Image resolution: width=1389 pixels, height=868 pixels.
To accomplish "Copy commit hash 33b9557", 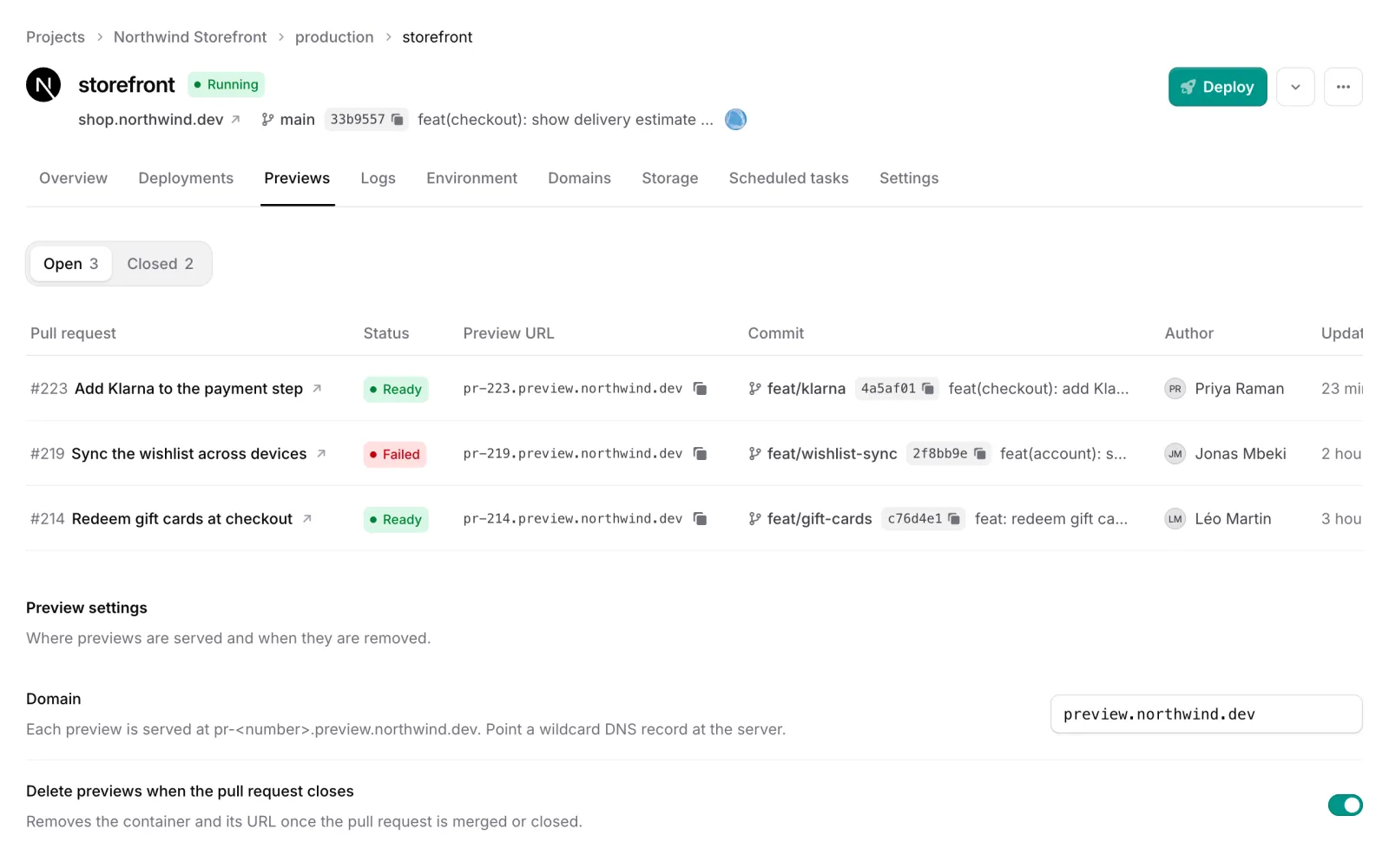I will point(397,120).
